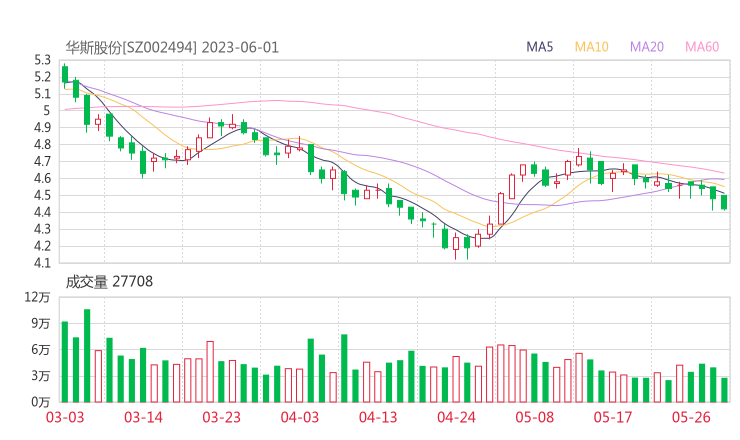
Task: Click the 03-14 date axis label
Action: coord(143,417)
